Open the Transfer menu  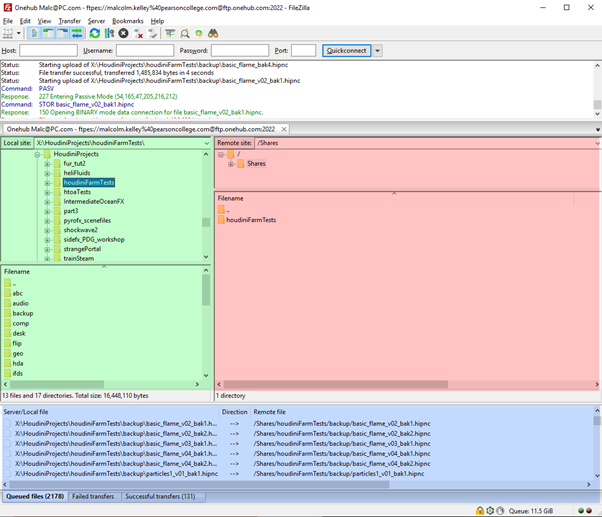point(69,21)
